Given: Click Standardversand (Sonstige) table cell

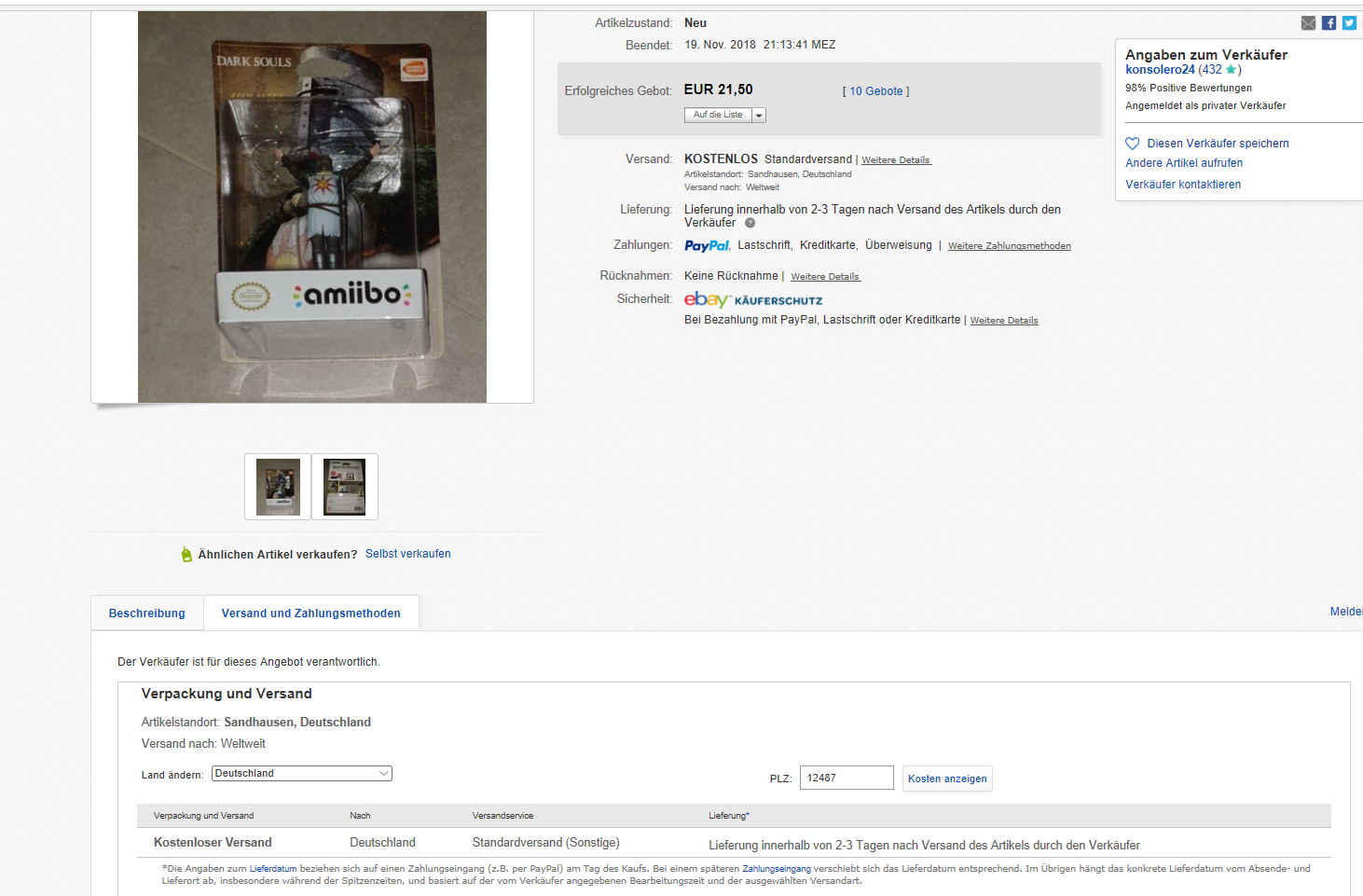Looking at the screenshot, I should click(546, 843).
